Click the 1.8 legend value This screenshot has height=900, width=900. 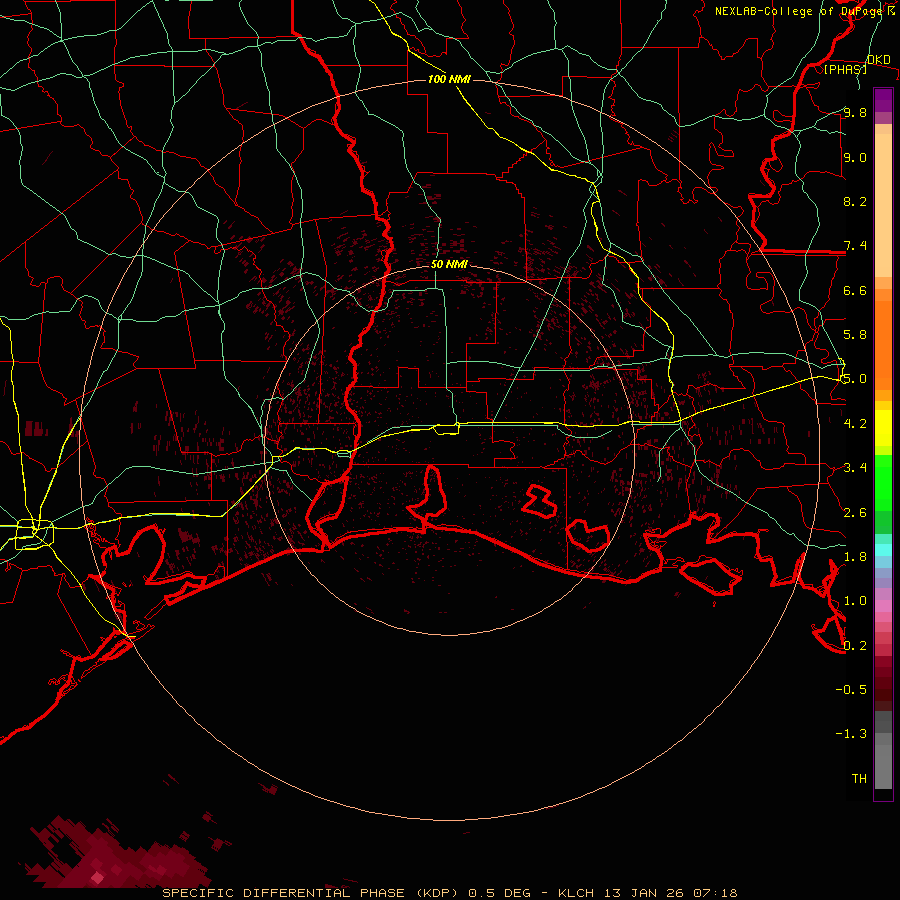(855, 557)
